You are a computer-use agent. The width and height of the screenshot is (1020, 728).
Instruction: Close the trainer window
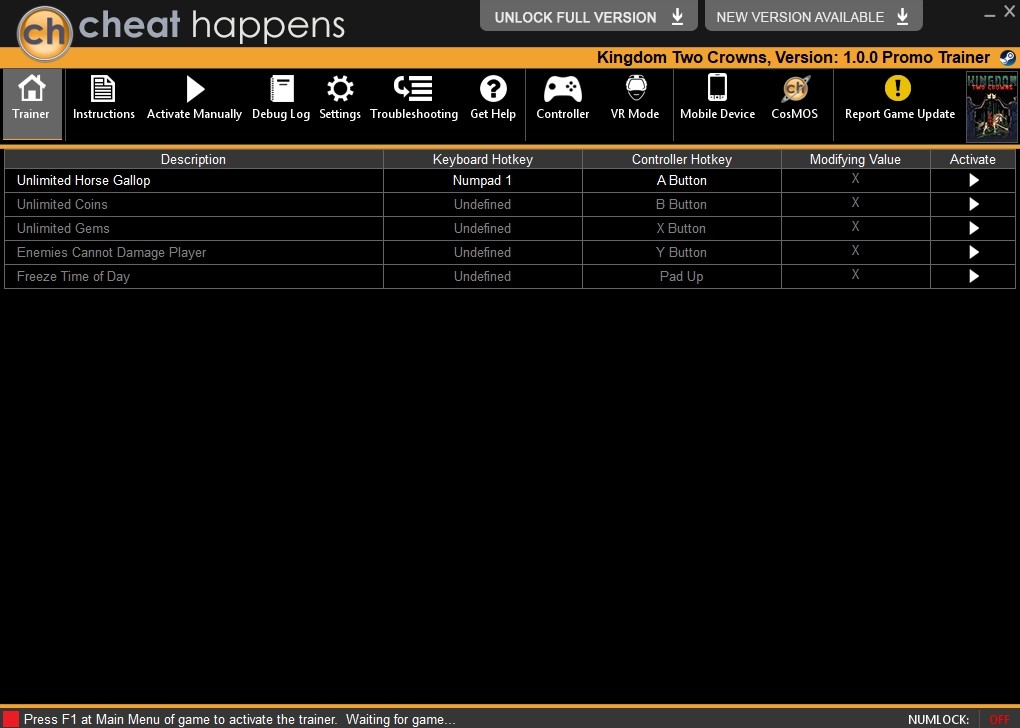pyautogui.click(x=1010, y=12)
